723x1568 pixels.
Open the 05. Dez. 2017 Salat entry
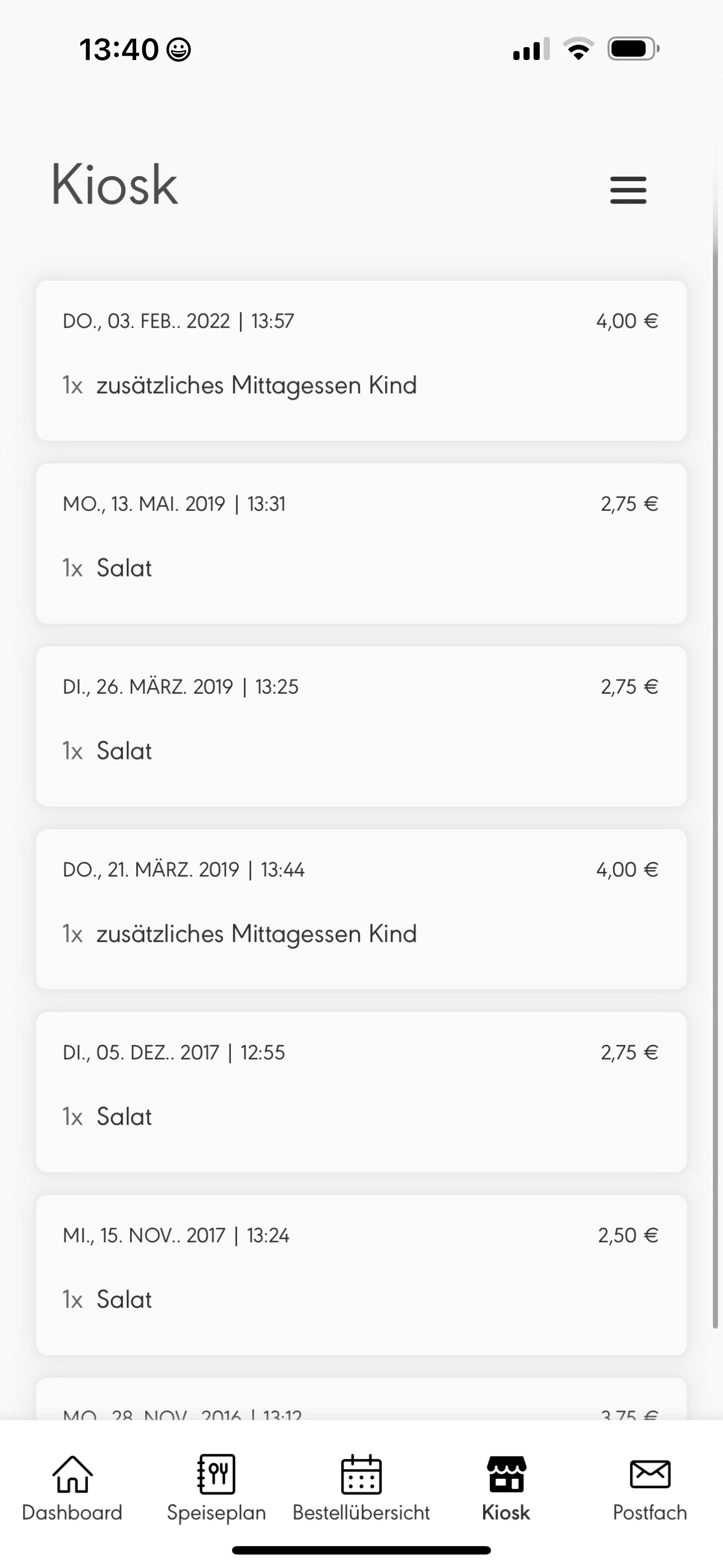click(361, 1091)
